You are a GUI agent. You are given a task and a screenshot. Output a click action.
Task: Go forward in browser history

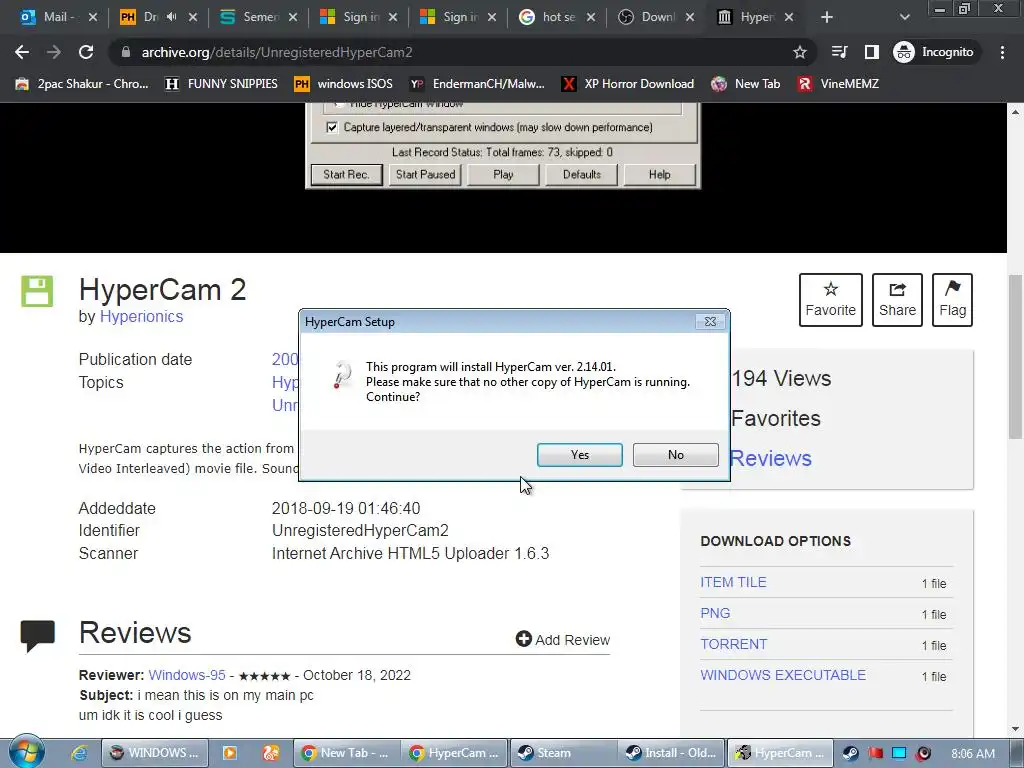54,52
